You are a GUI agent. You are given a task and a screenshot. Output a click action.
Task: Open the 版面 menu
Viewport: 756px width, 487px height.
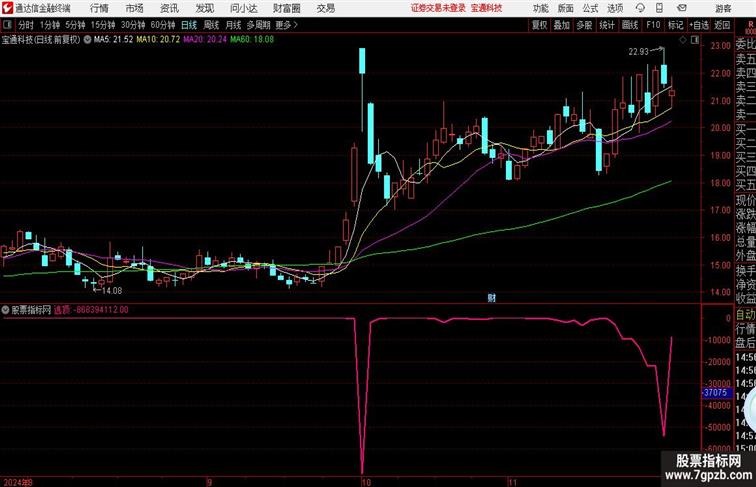click(x=566, y=8)
